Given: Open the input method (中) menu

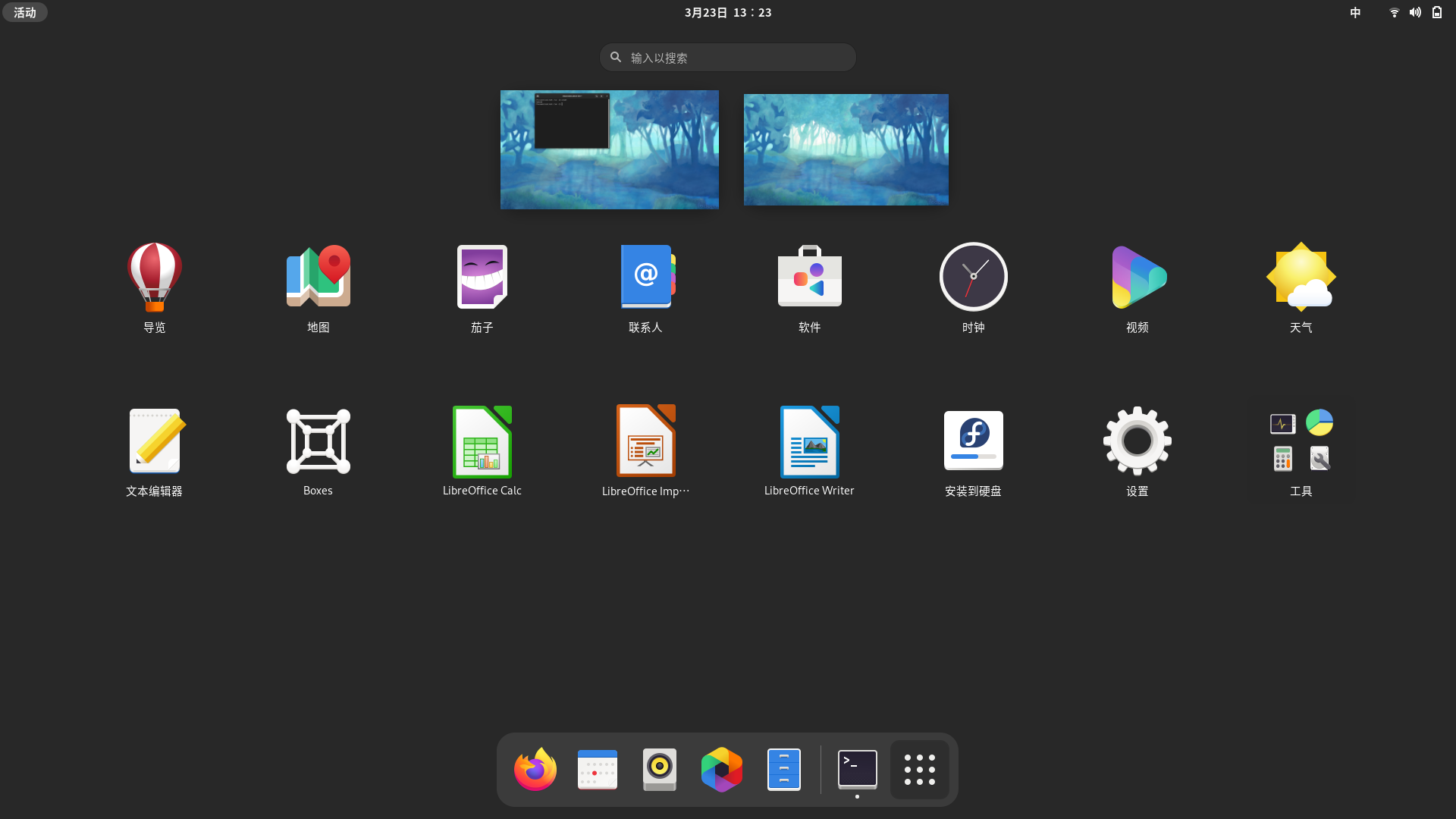Looking at the screenshot, I should click(1355, 12).
